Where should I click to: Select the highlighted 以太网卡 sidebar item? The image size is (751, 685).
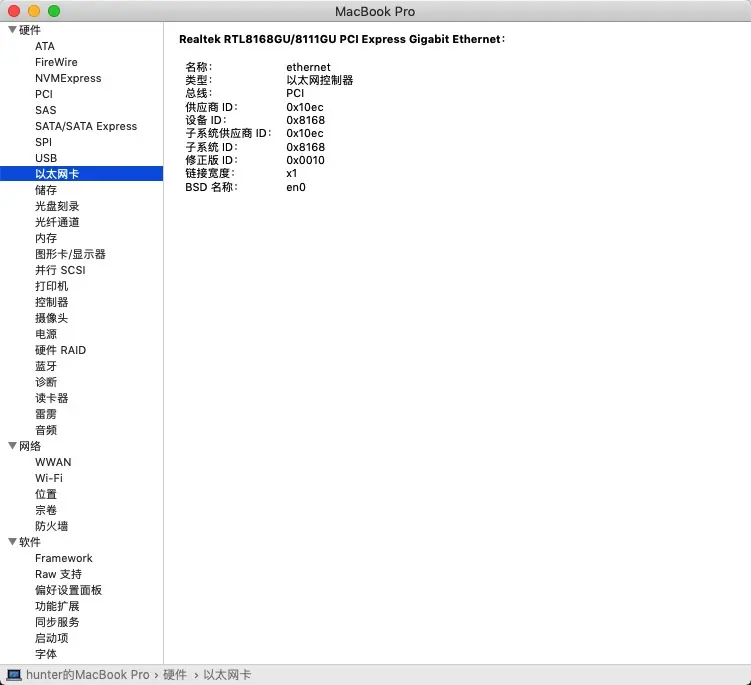[57, 174]
